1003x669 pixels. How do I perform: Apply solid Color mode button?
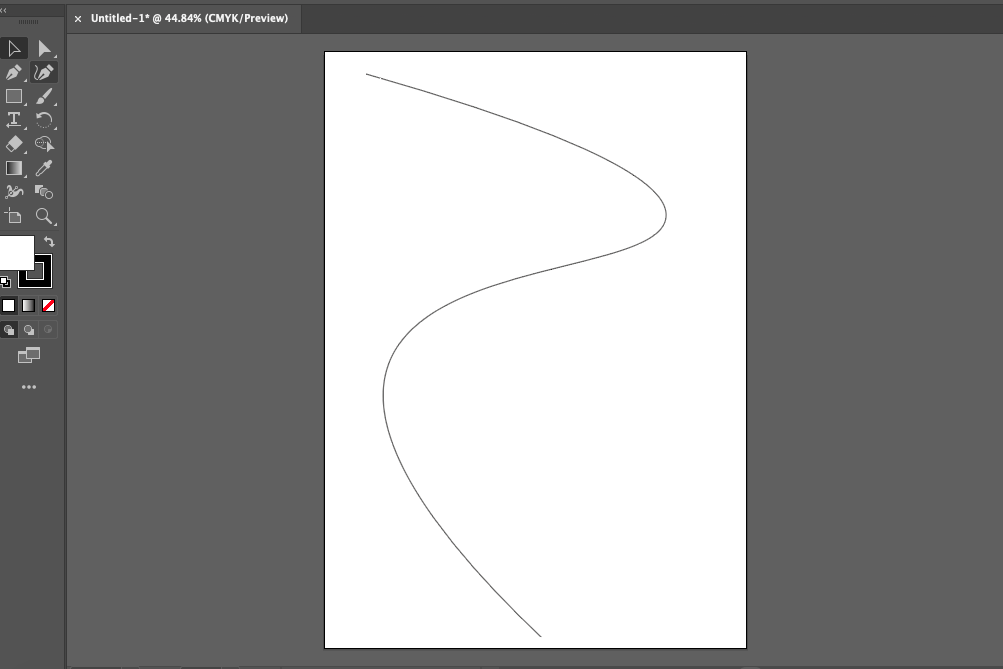click(8, 306)
